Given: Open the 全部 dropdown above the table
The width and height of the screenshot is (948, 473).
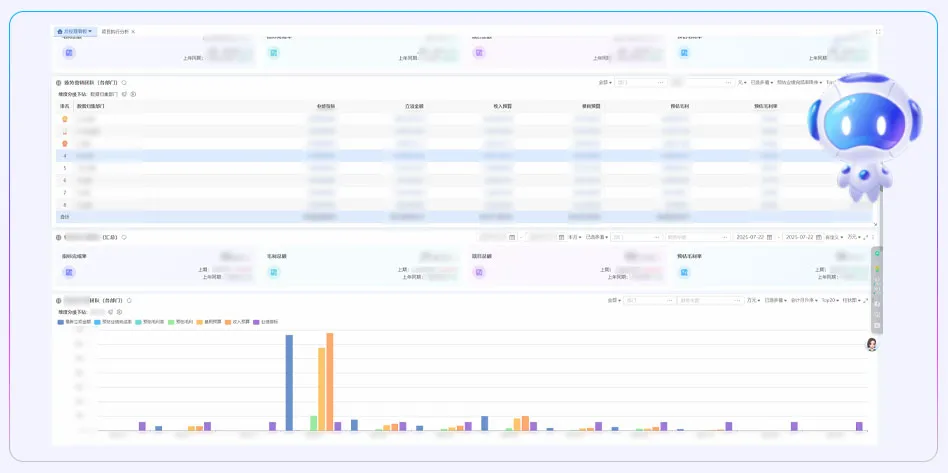Looking at the screenshot, I should (x=604, y=82).
